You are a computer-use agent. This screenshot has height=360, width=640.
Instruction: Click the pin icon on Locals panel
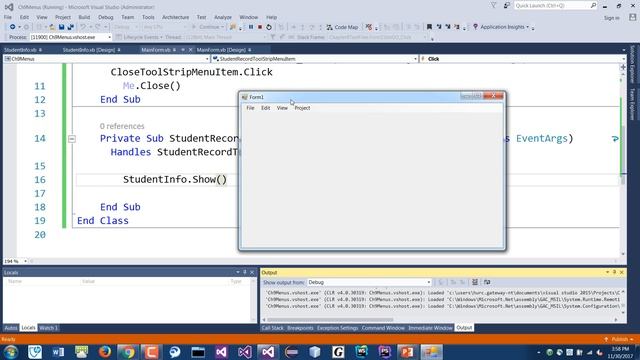pyautogui.click(x=245, y=272)
